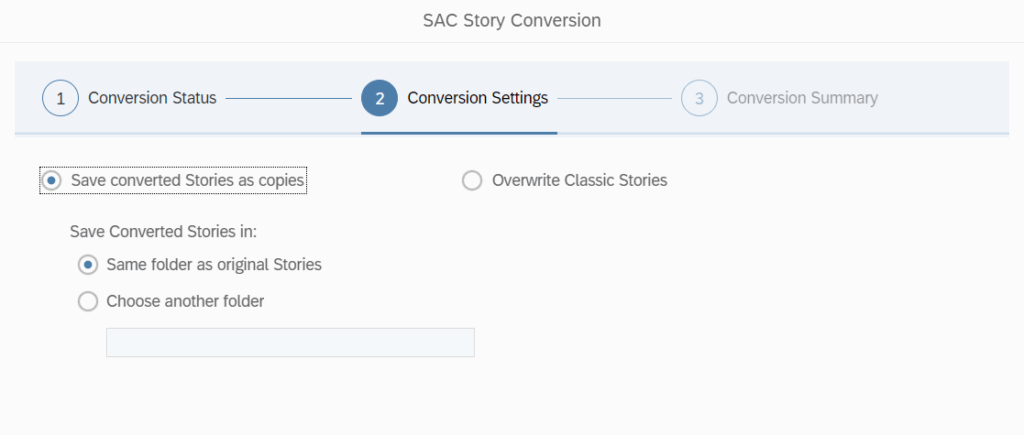The height and width of the screenshot is (435, 1024).
Task: Click the step 3 number circle
Action: [x=699, y=99]
